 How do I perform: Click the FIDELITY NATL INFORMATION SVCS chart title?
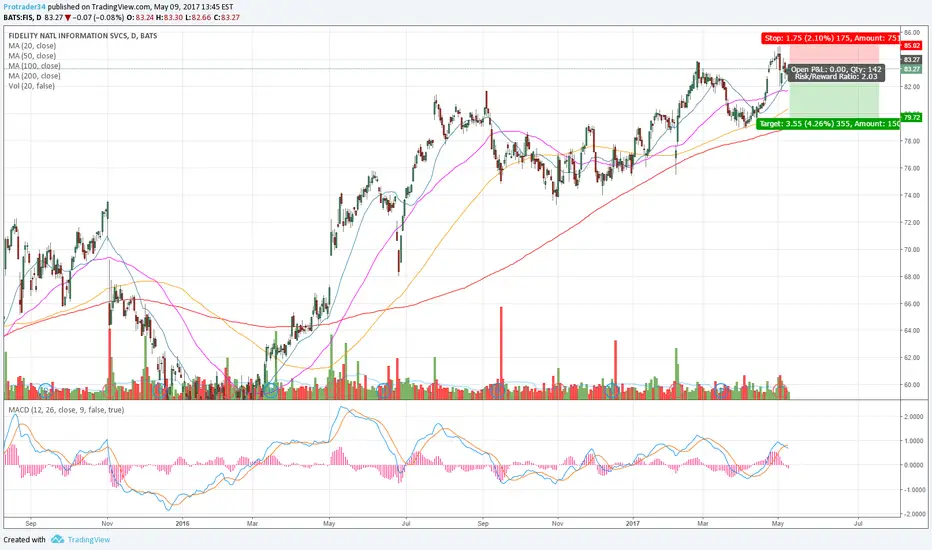pyautogui.click(x=83, y=36)
